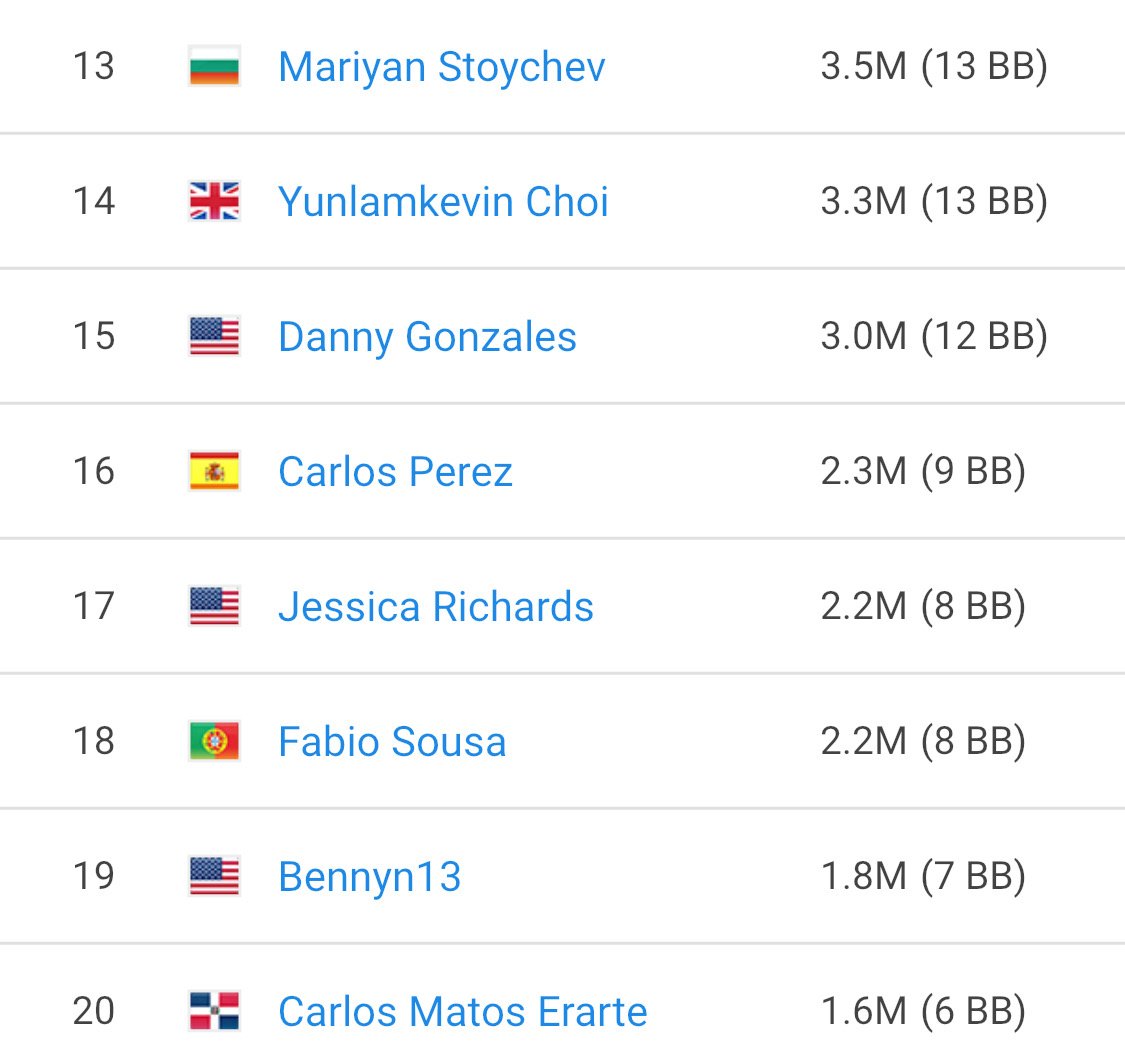
Task: Go to Carlos Perez's player page
Action: coord(395,472)
